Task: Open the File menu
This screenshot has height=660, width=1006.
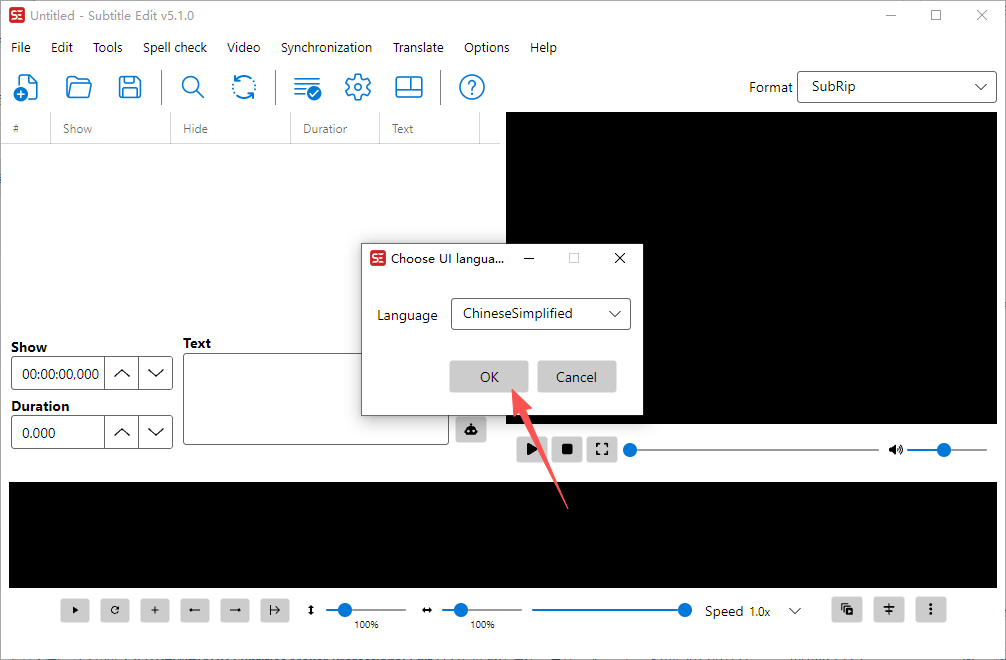Action: click(21, 47)
